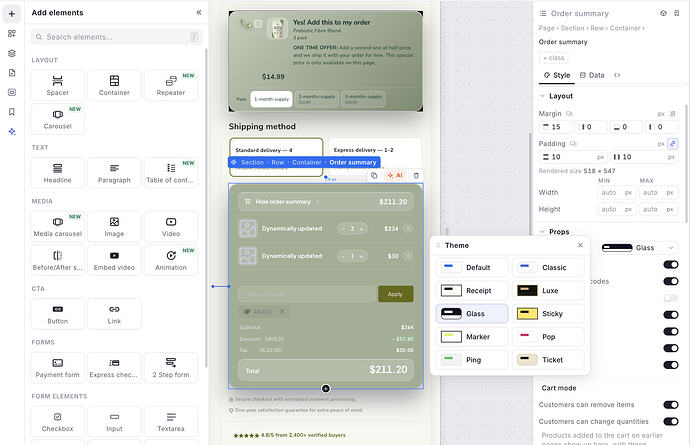Add the Embed video element
The width and height of the screenshot is (690, 445).
114,260
